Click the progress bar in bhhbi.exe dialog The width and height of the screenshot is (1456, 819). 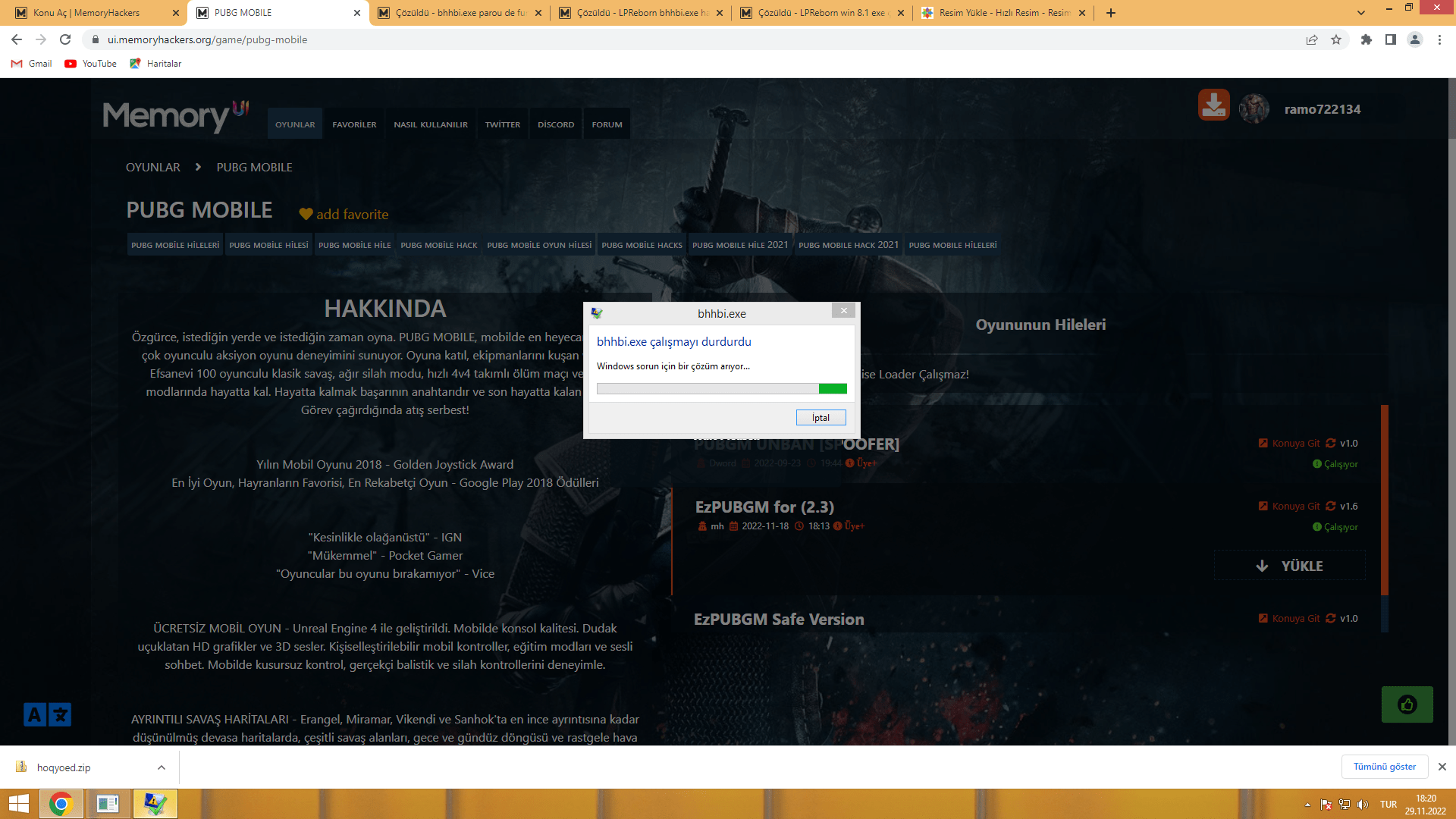722,389
